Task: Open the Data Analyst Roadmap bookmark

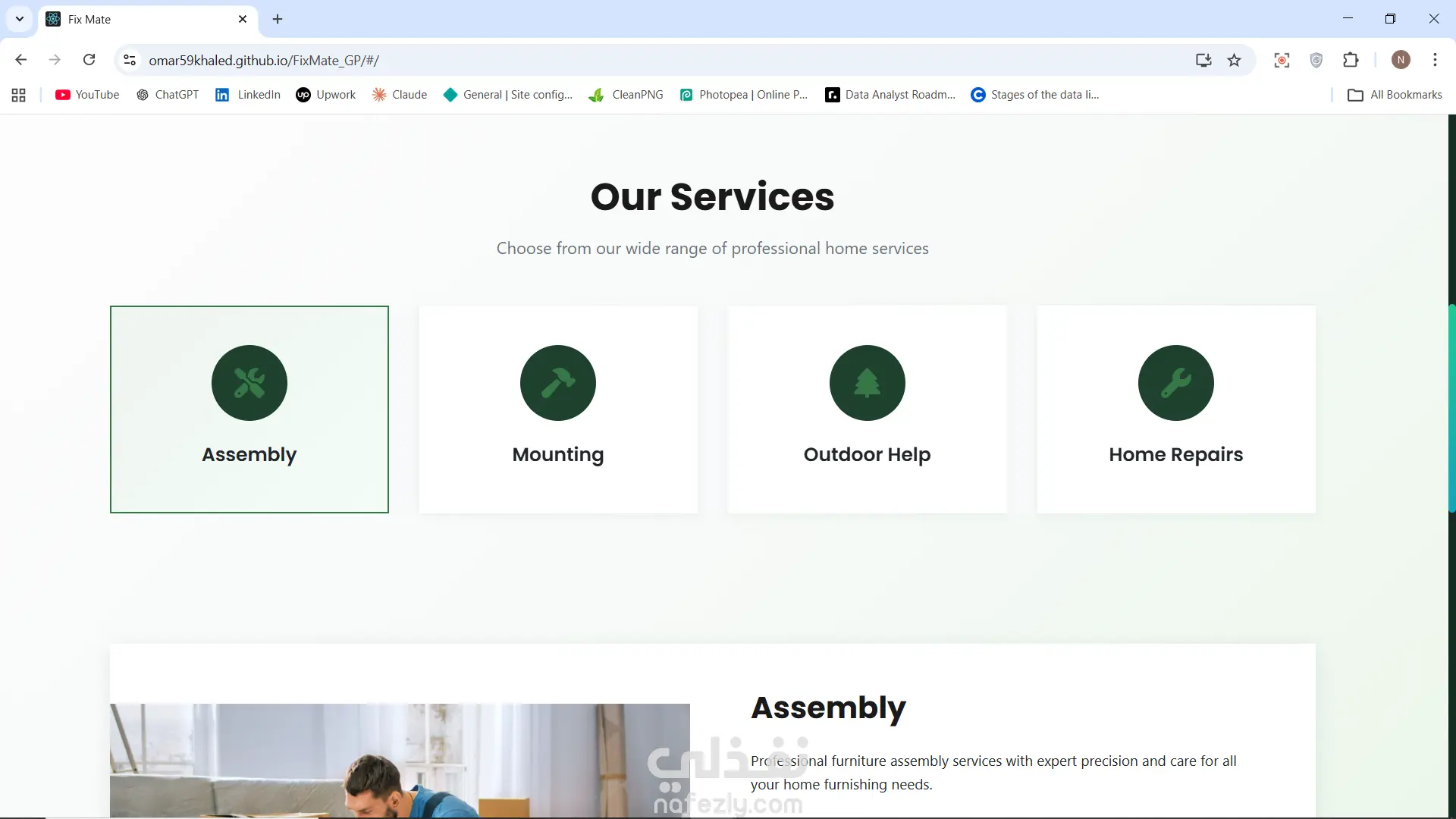Action: click(890, 95)
